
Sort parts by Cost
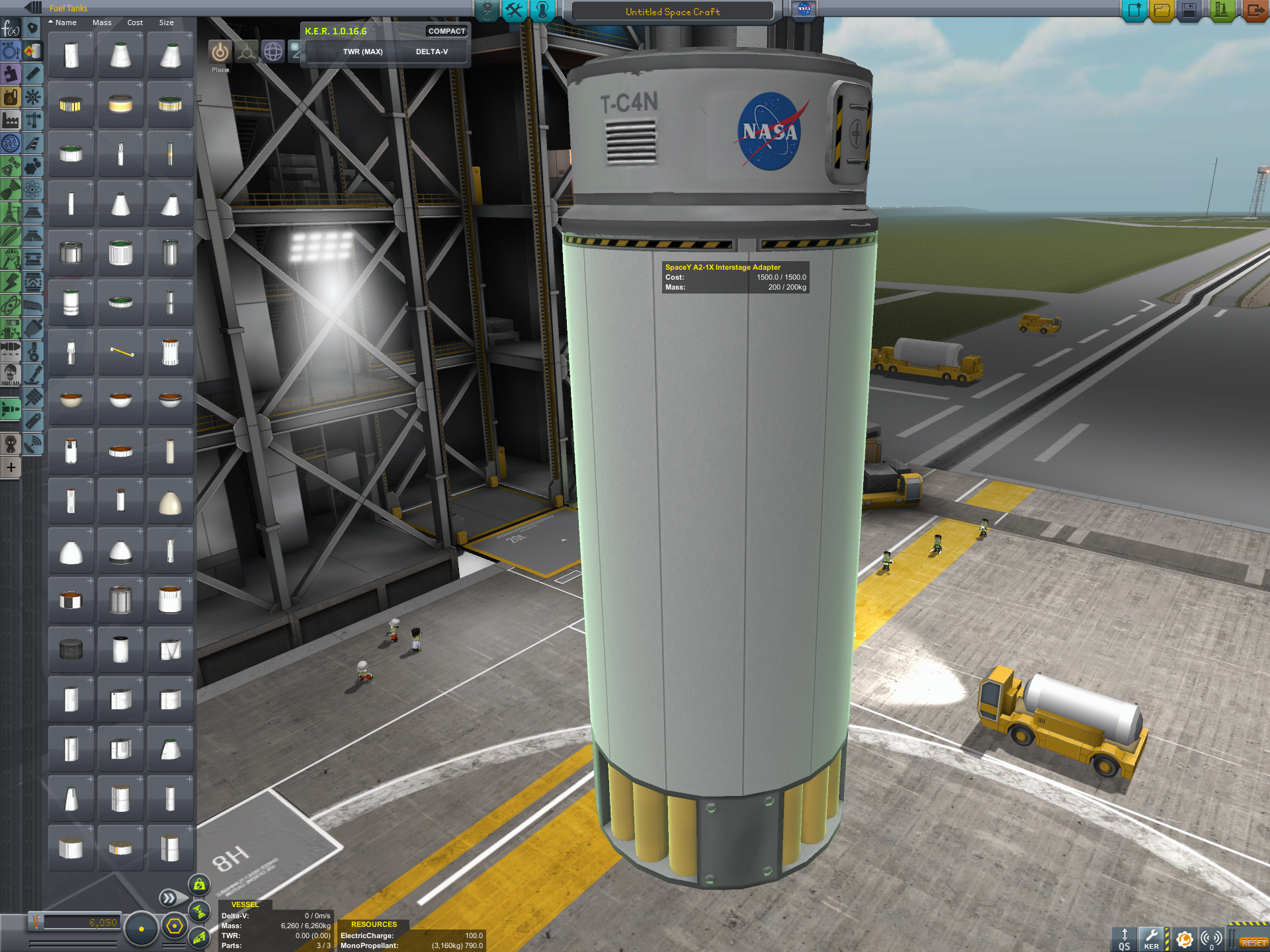(x=135, y=22)
